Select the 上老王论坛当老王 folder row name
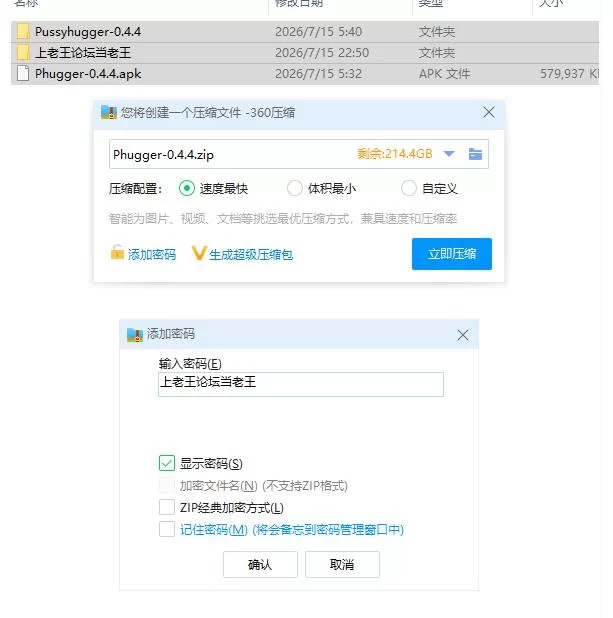This screenshot has width=613, height=618. (x=83, y=53)
